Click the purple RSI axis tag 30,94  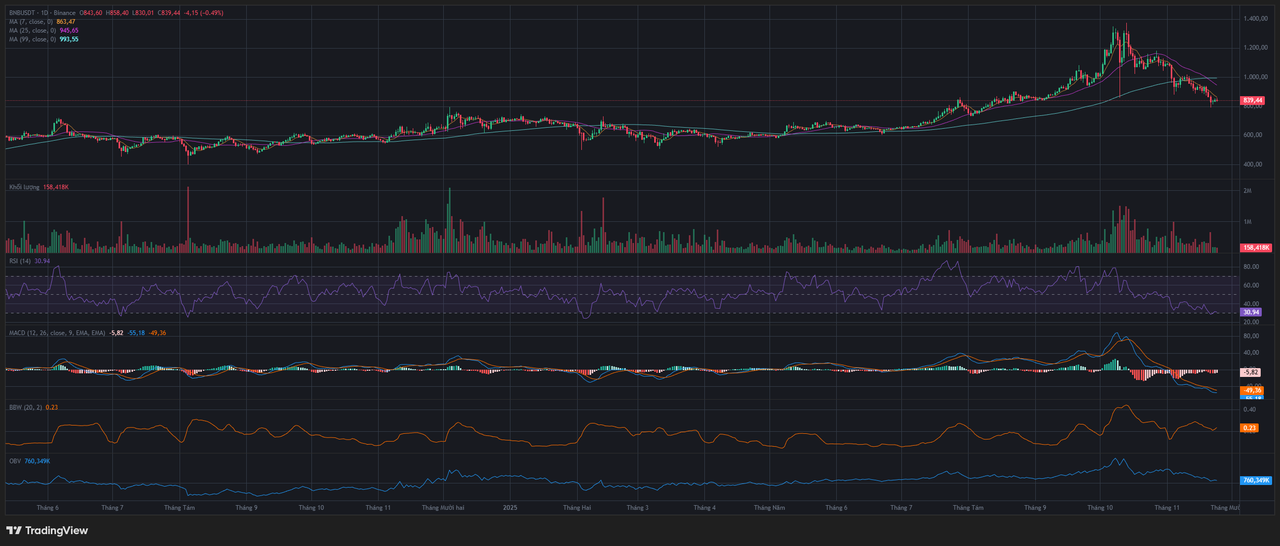[1250, 312]
